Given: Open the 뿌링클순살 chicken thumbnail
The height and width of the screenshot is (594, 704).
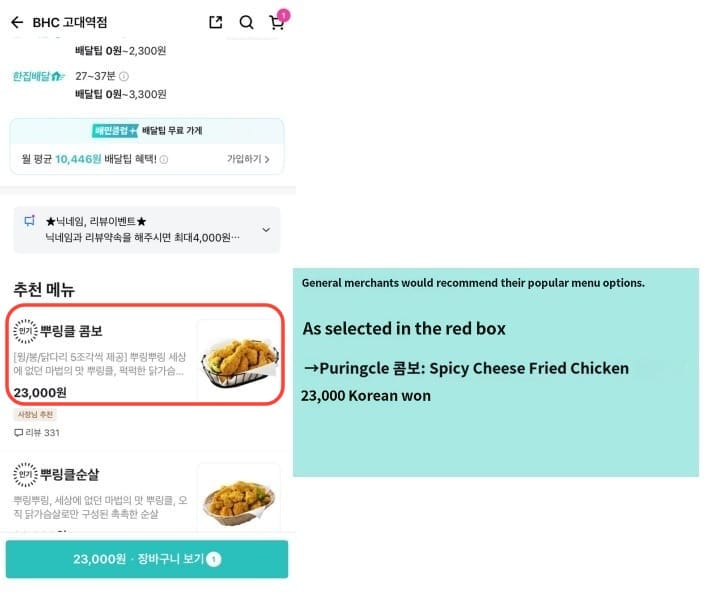Looking at the screenshot, I should [x=239, y=498].
